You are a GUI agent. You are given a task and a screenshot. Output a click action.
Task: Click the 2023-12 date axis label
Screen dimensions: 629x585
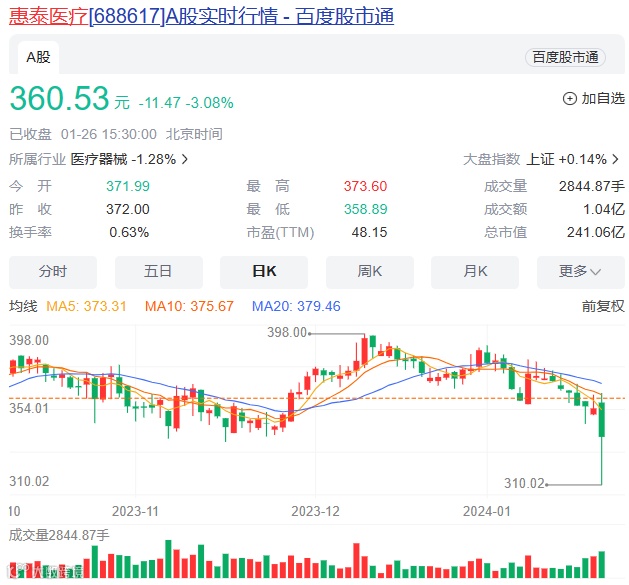(315, 512)
